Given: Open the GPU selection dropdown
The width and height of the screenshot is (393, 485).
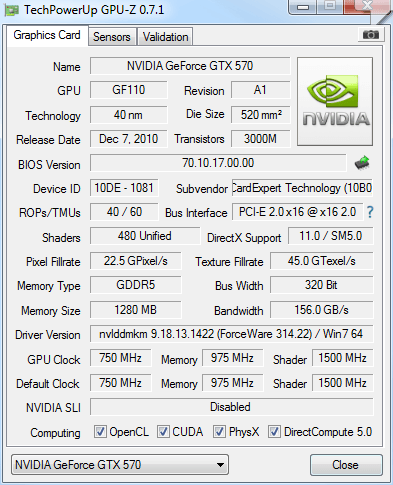Looking at the screenshot, I should [x=120, y=464].
